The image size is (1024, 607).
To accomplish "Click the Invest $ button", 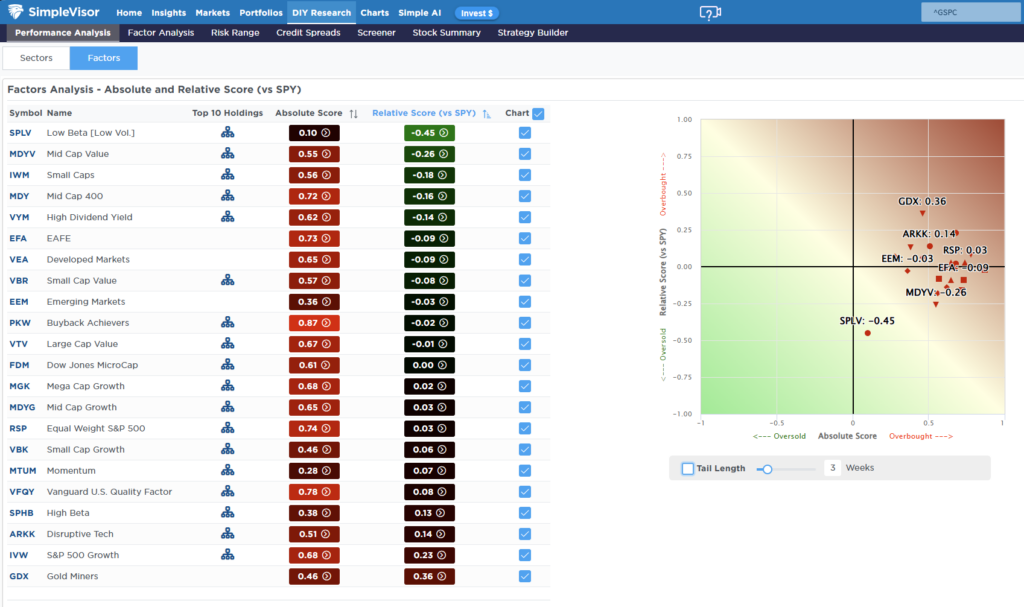I will tap(477, 13).
